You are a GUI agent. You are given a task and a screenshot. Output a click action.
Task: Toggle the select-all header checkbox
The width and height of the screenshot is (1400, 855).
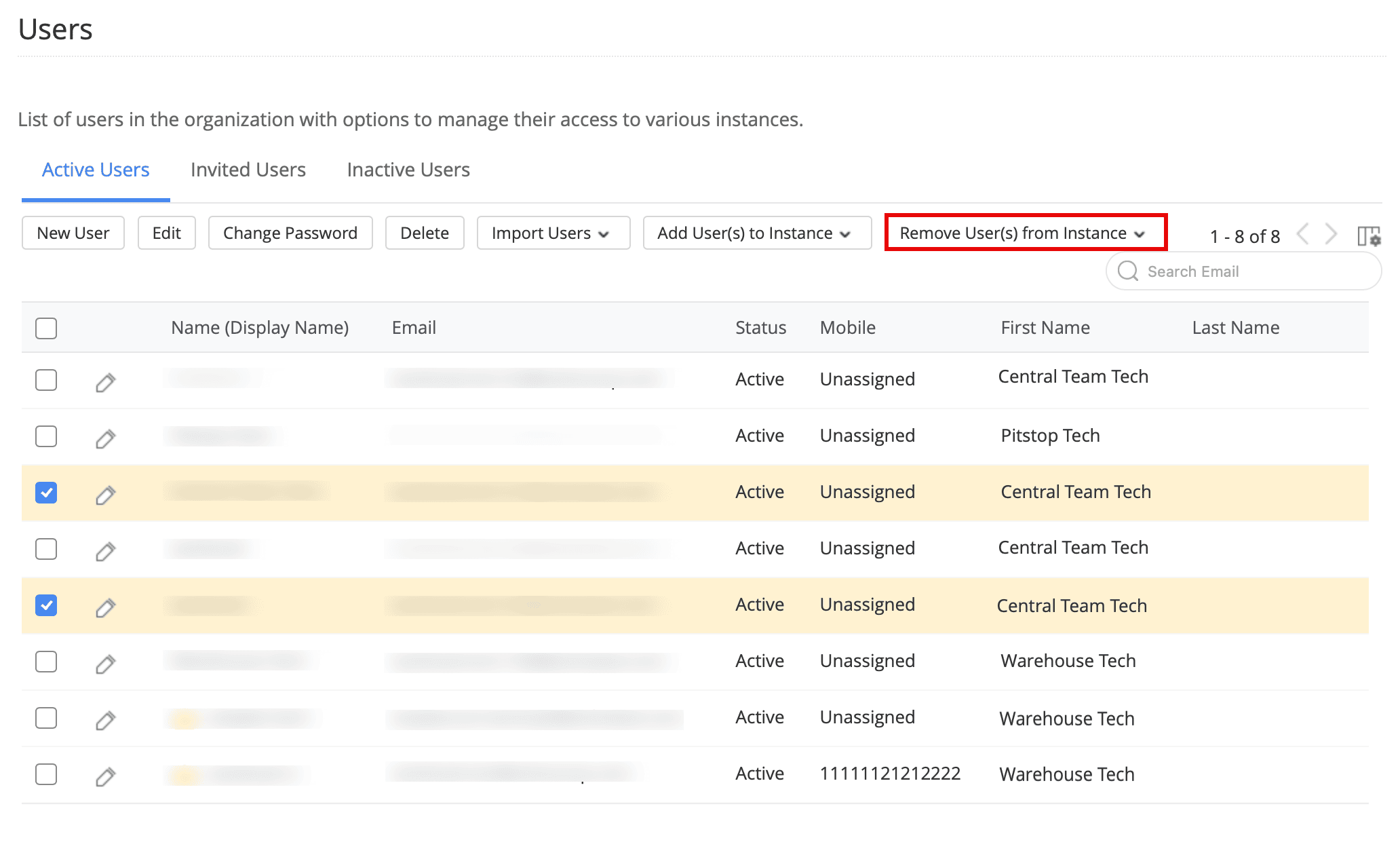point(46,328)
